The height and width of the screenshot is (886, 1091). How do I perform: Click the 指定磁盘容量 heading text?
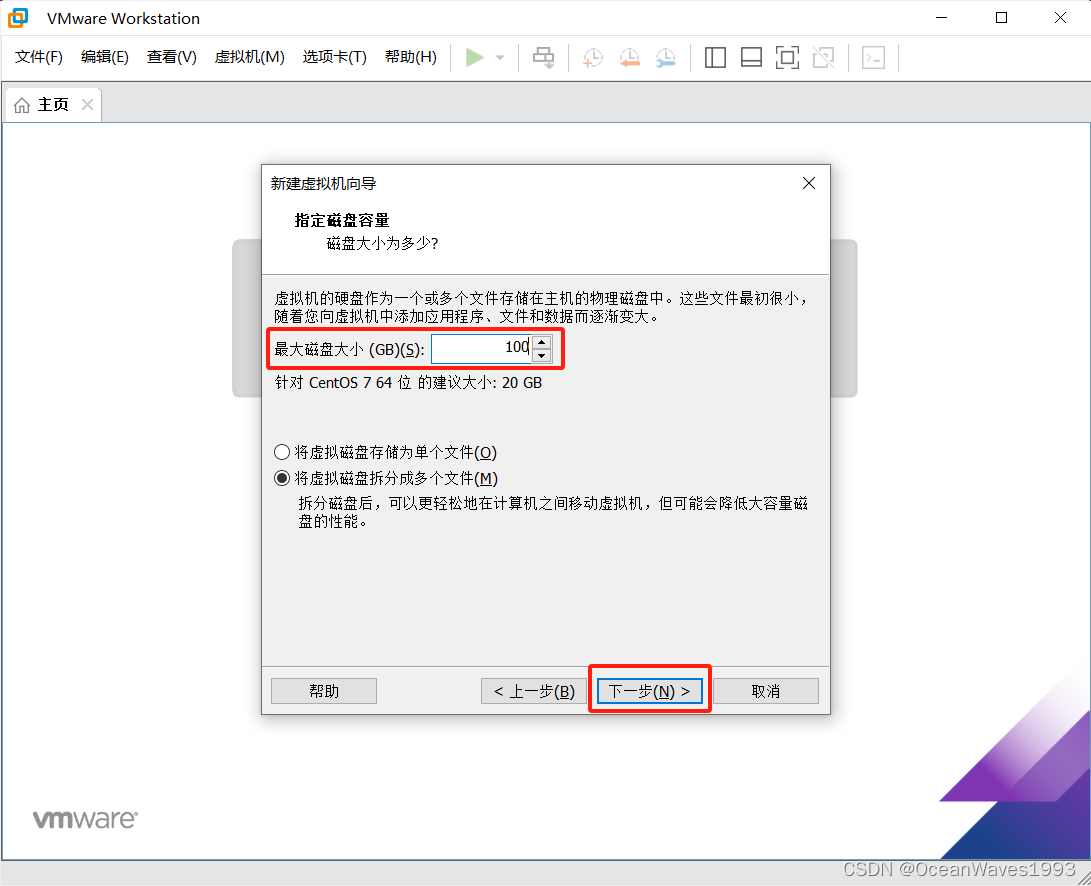pos(342,221)
